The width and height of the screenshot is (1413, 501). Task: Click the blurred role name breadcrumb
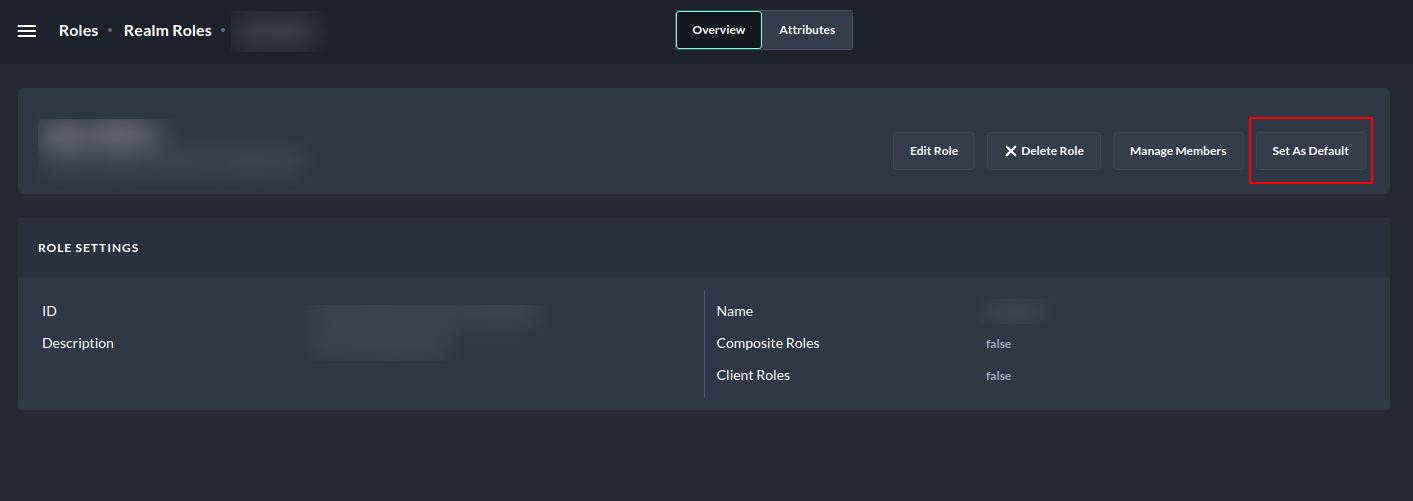point(280,31)
